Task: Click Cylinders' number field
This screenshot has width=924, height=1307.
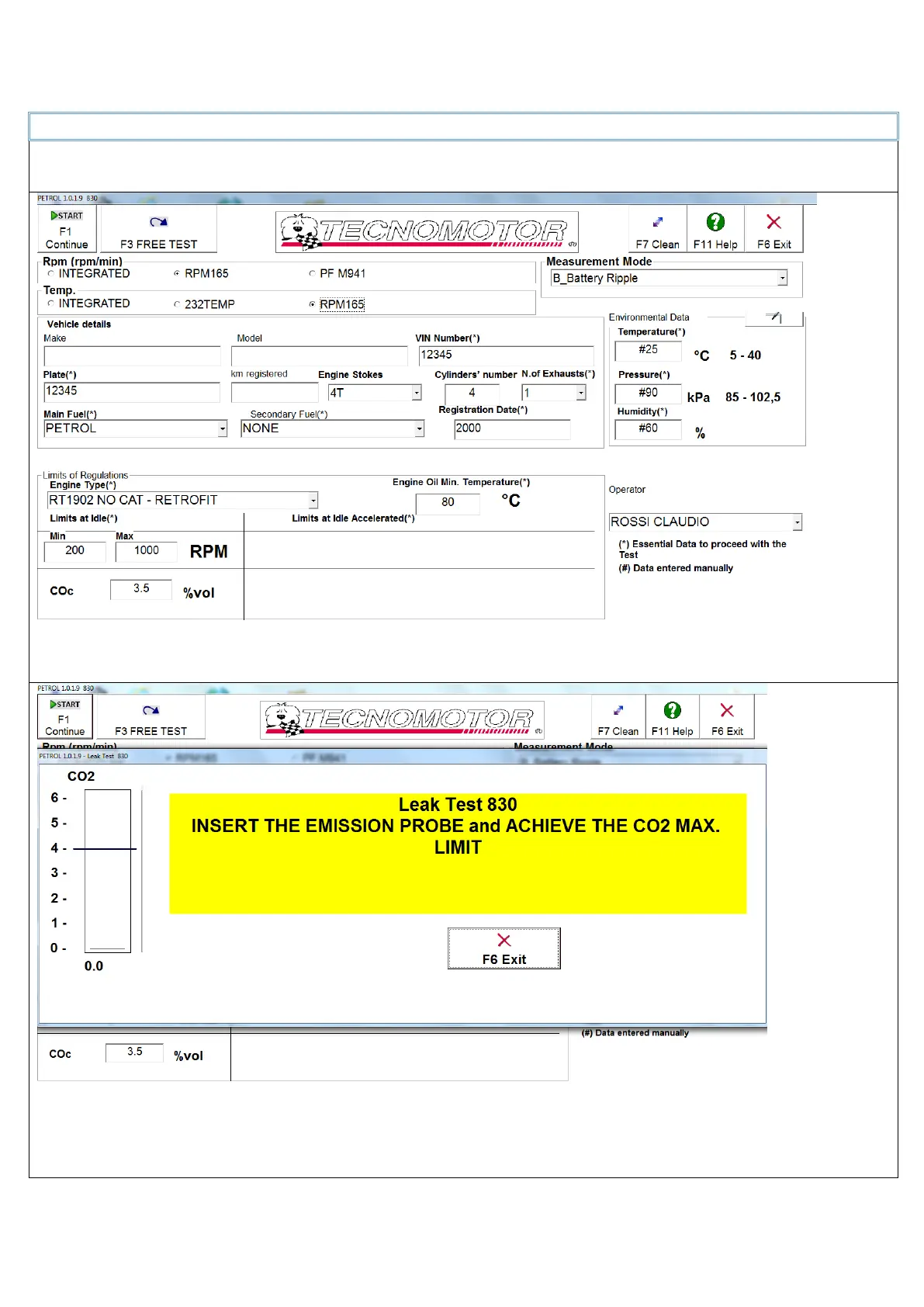Action: click(472, 393)
